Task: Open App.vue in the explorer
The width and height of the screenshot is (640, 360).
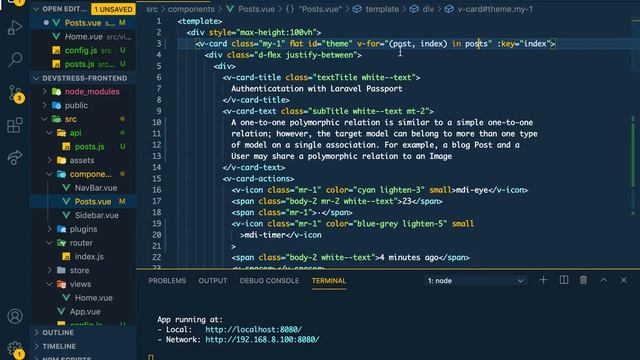Action: coord(83,312)
